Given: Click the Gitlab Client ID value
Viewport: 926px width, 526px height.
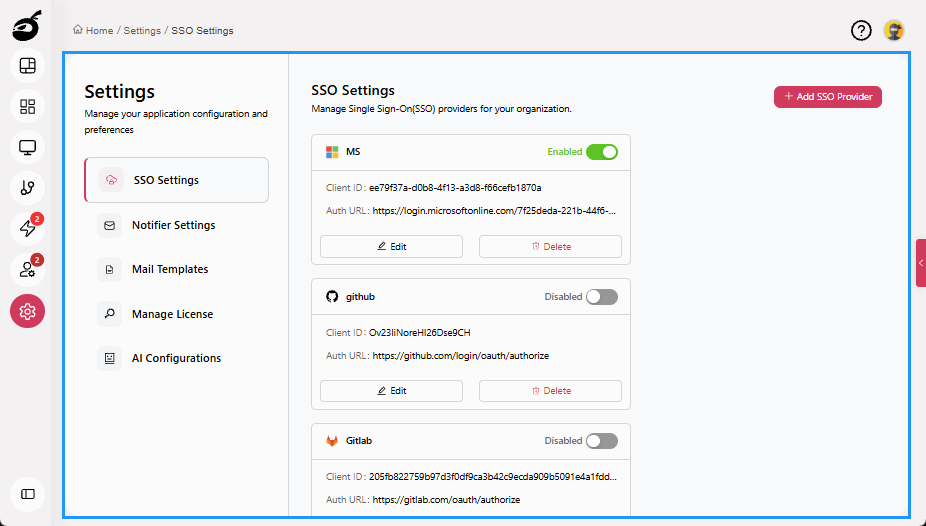Looking at the screenshot, I should tap(493, 477).
